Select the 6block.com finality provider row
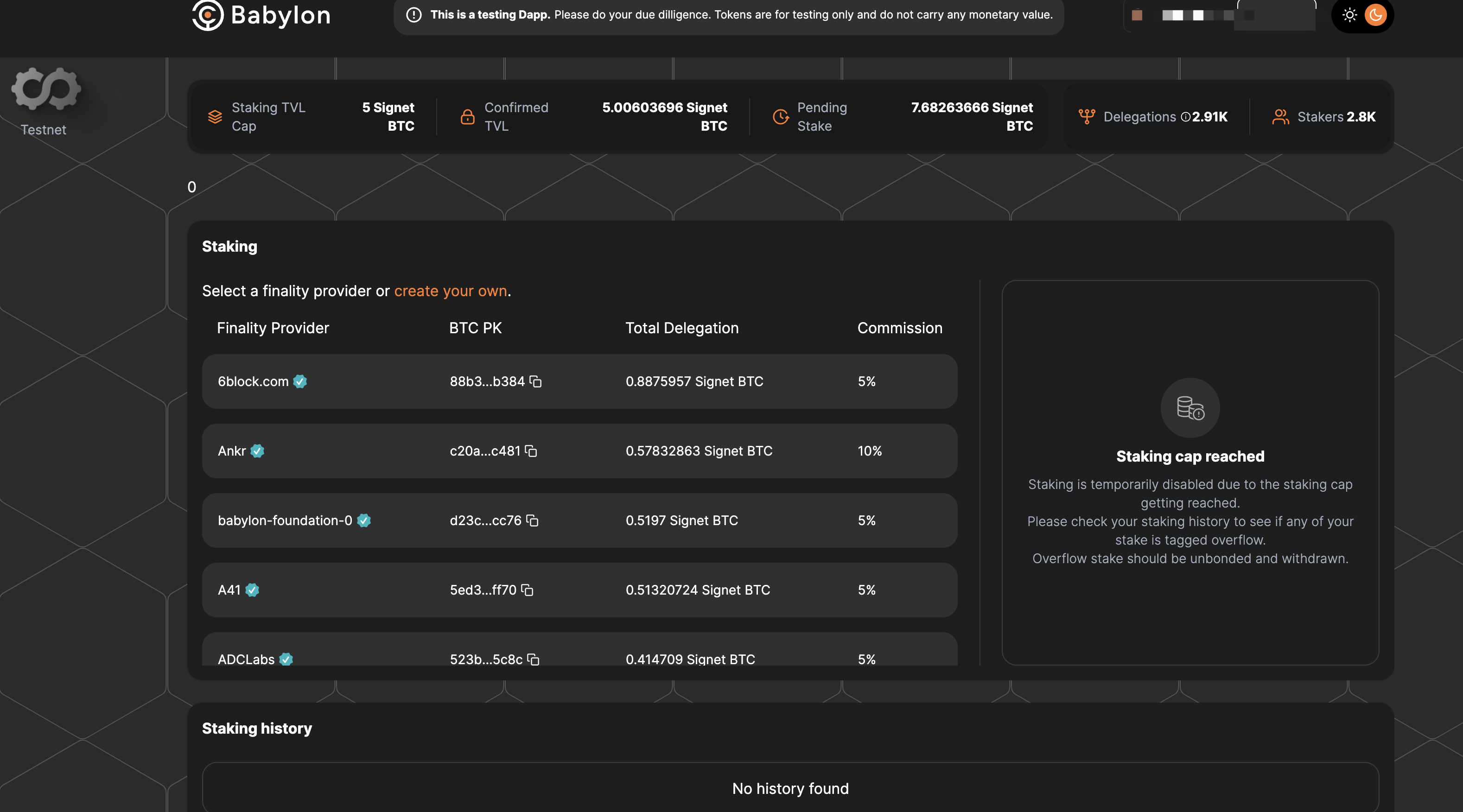 pos(579,381)
